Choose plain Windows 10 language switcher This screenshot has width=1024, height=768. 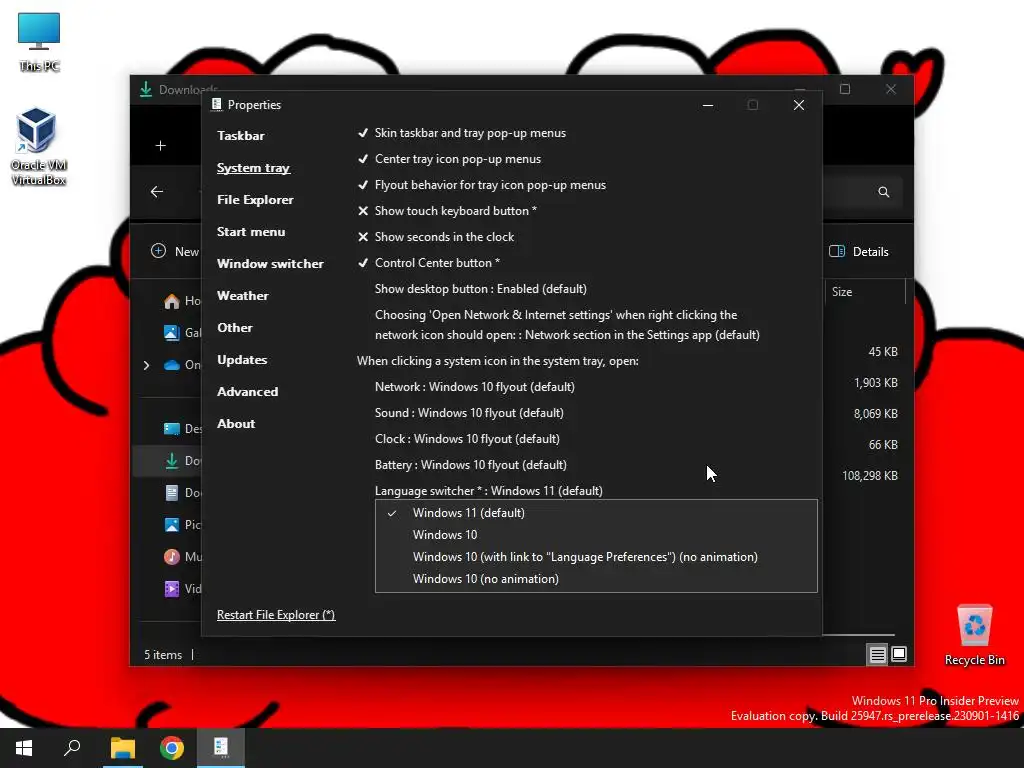596,535
